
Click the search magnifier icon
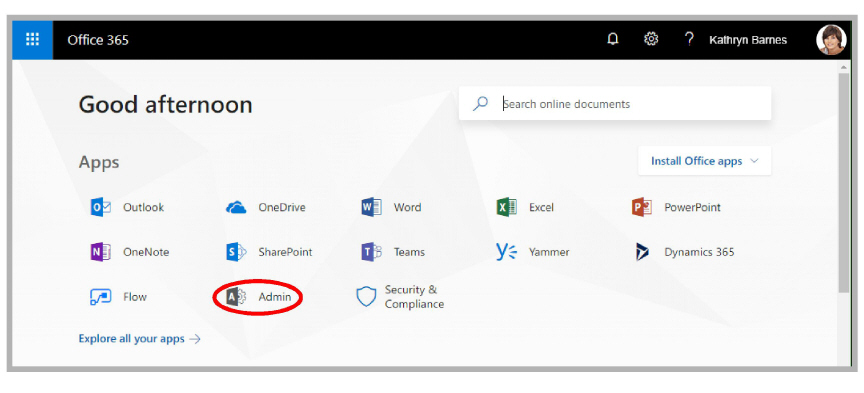[480, 104]
